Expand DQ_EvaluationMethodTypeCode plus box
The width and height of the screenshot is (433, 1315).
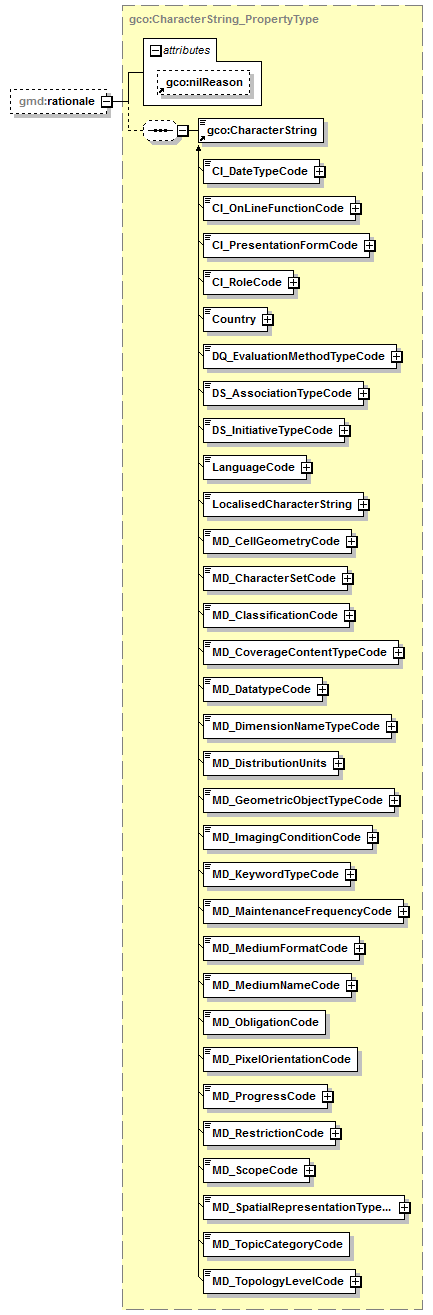coord(397,357)
